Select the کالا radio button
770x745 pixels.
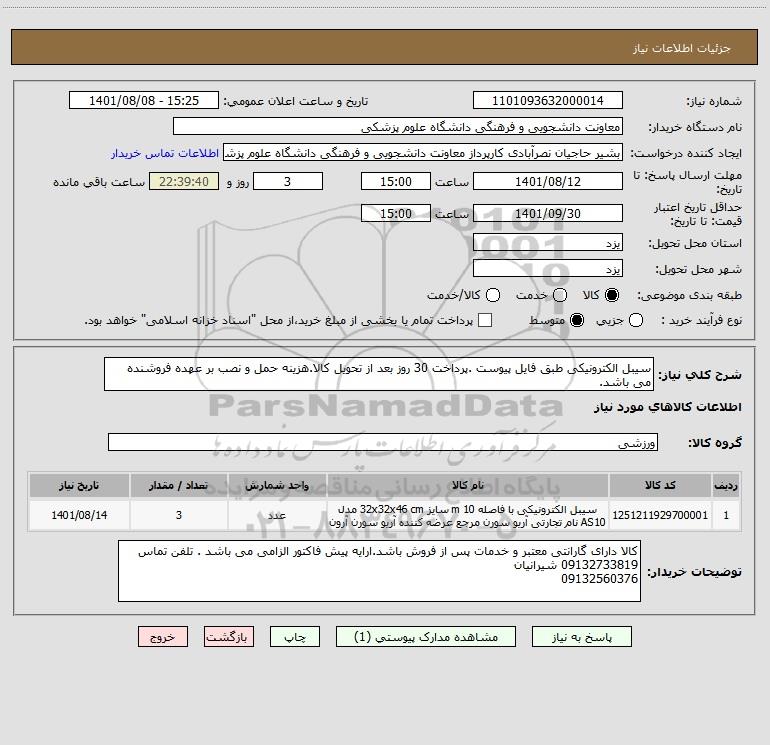pyautogui.click(x=612, y=295)
